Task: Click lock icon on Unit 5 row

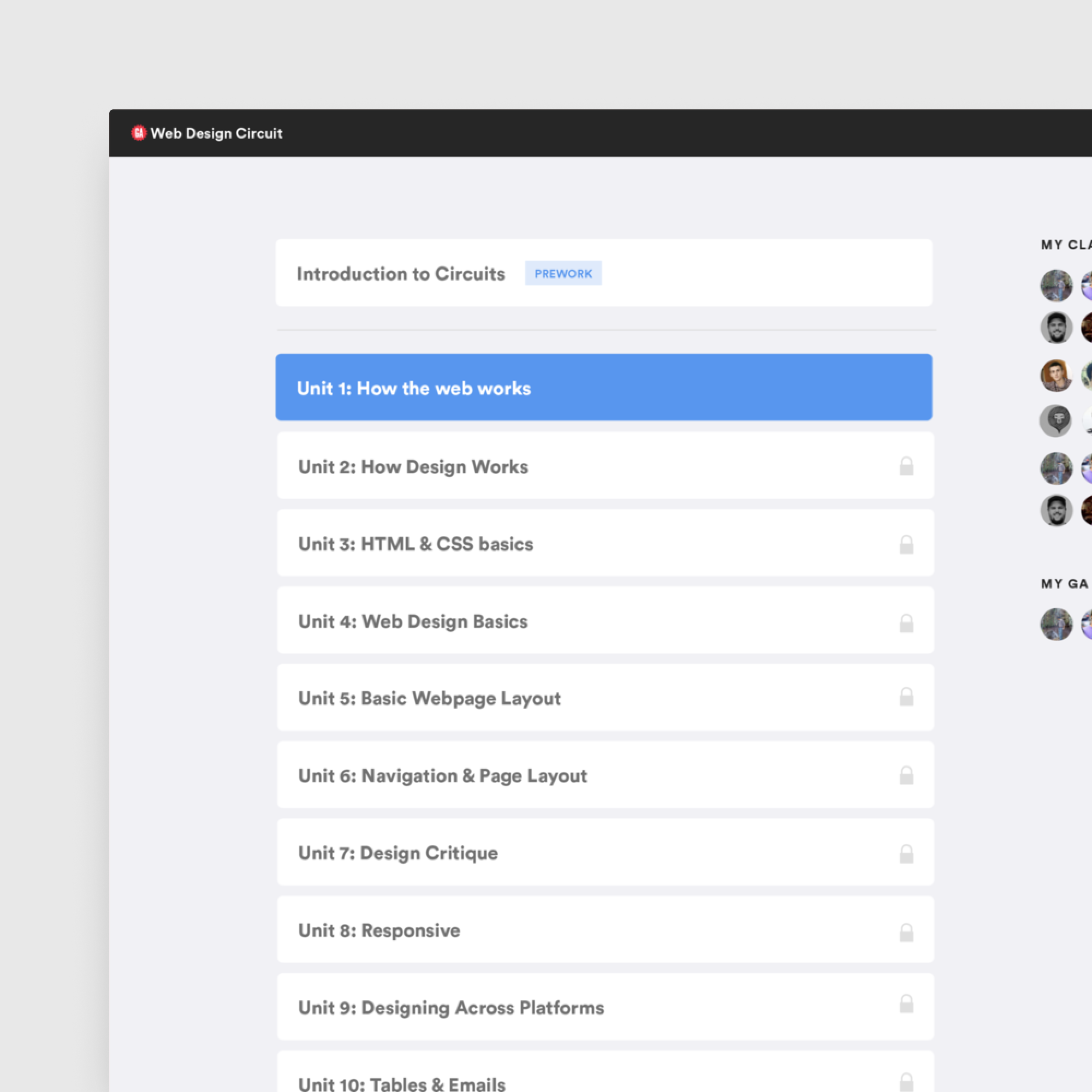Action: (906, 697)
